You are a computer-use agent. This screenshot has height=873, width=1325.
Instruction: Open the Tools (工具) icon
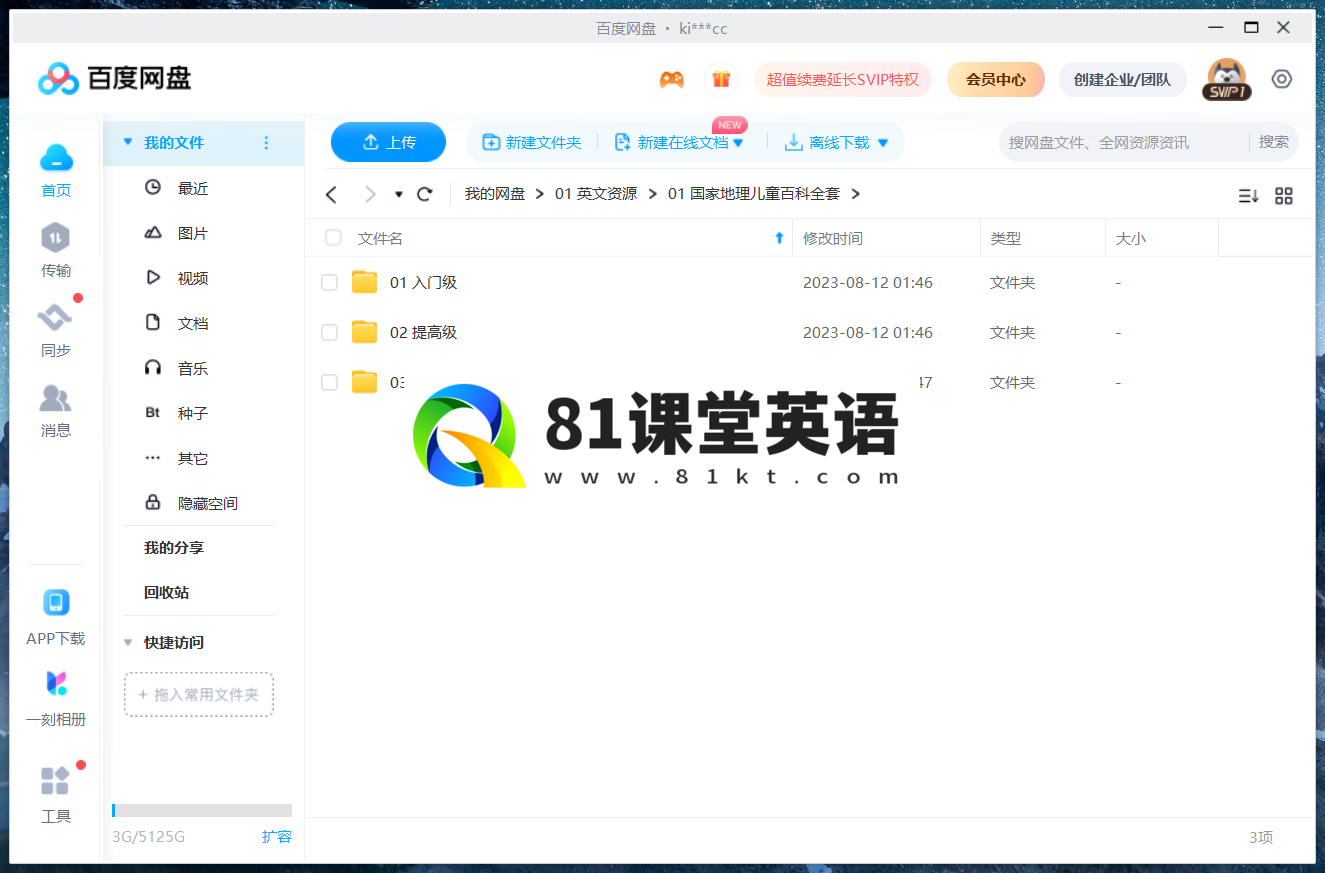(x=56, y=780)
